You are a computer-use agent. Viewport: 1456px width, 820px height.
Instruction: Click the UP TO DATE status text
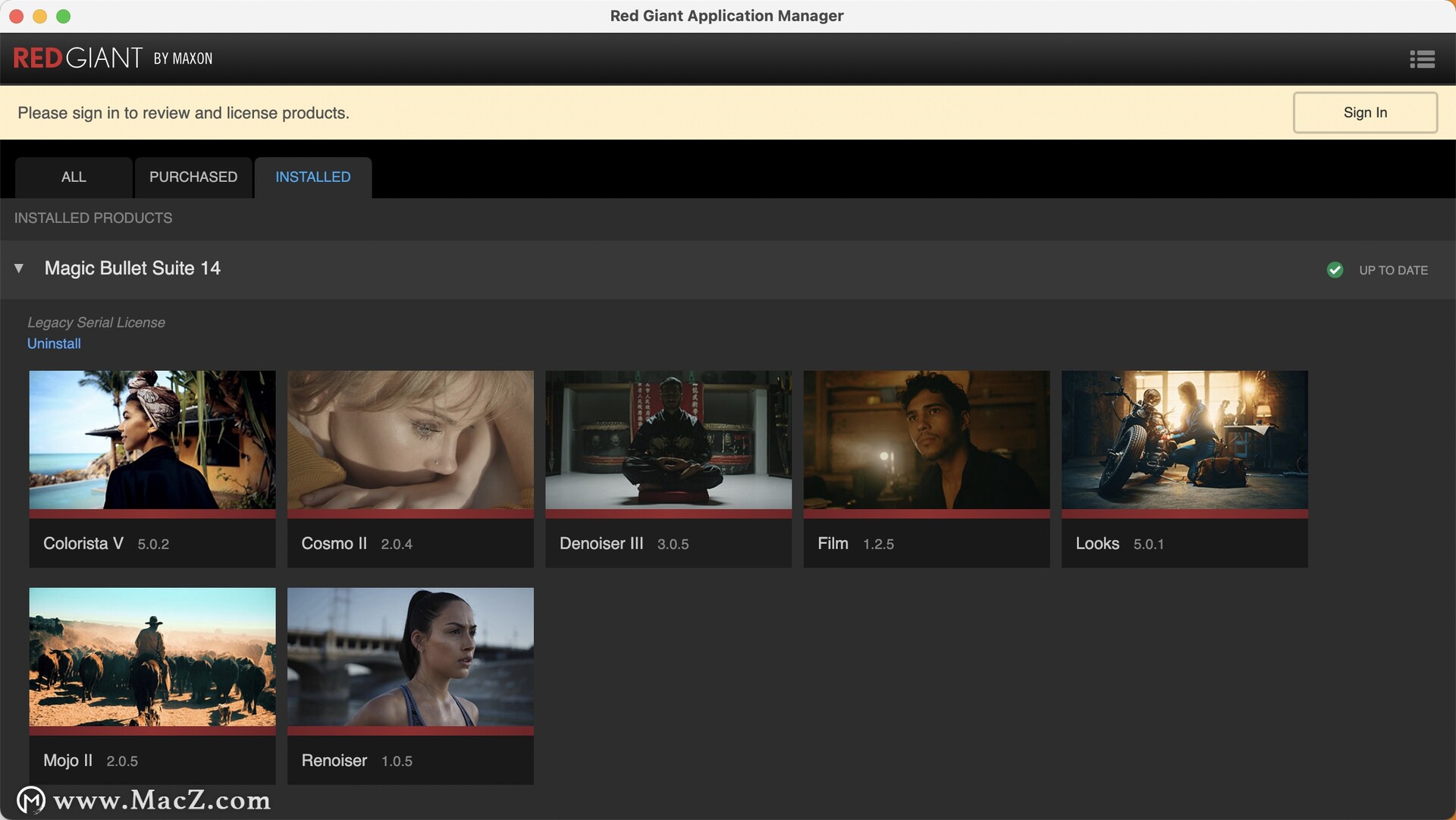pos(1393,271)
